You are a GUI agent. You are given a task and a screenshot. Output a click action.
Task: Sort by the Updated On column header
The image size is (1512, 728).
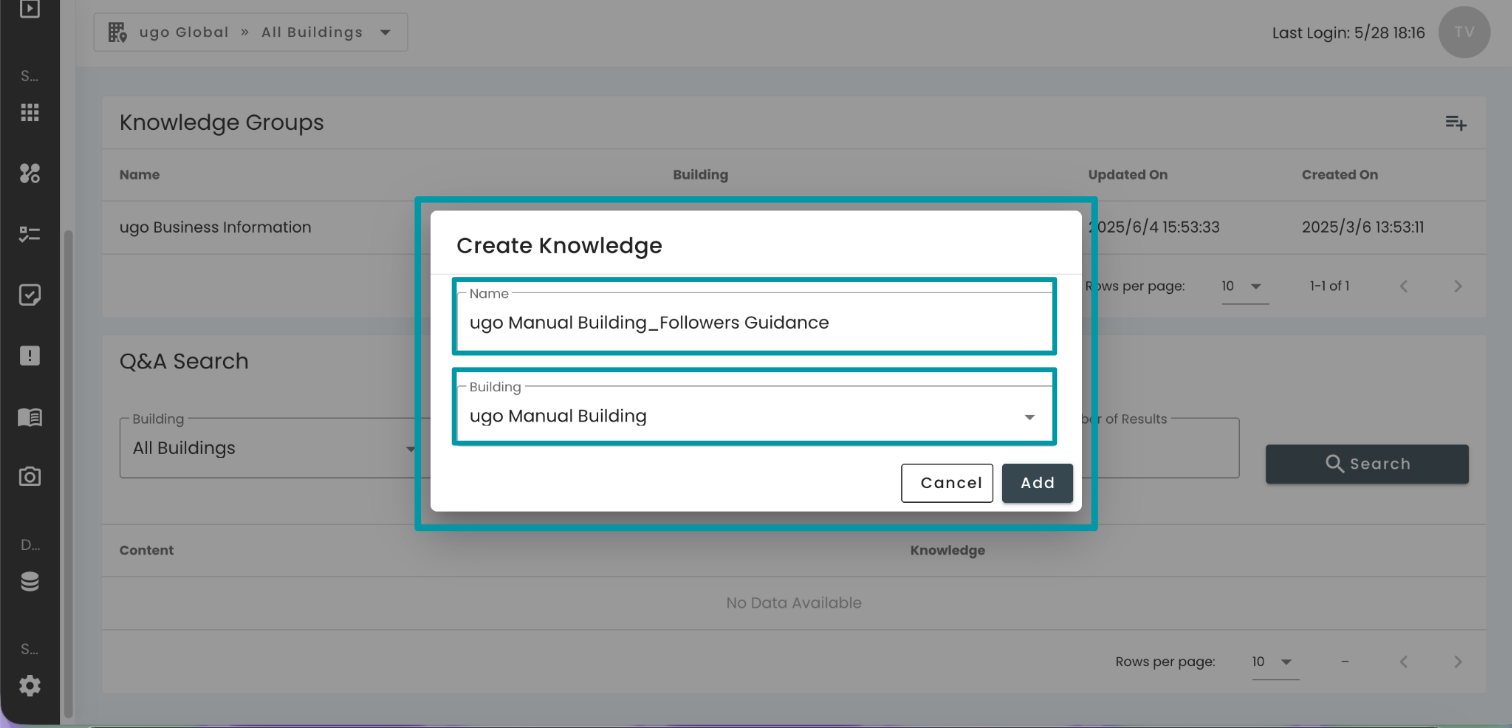[x=1128, y=174]
